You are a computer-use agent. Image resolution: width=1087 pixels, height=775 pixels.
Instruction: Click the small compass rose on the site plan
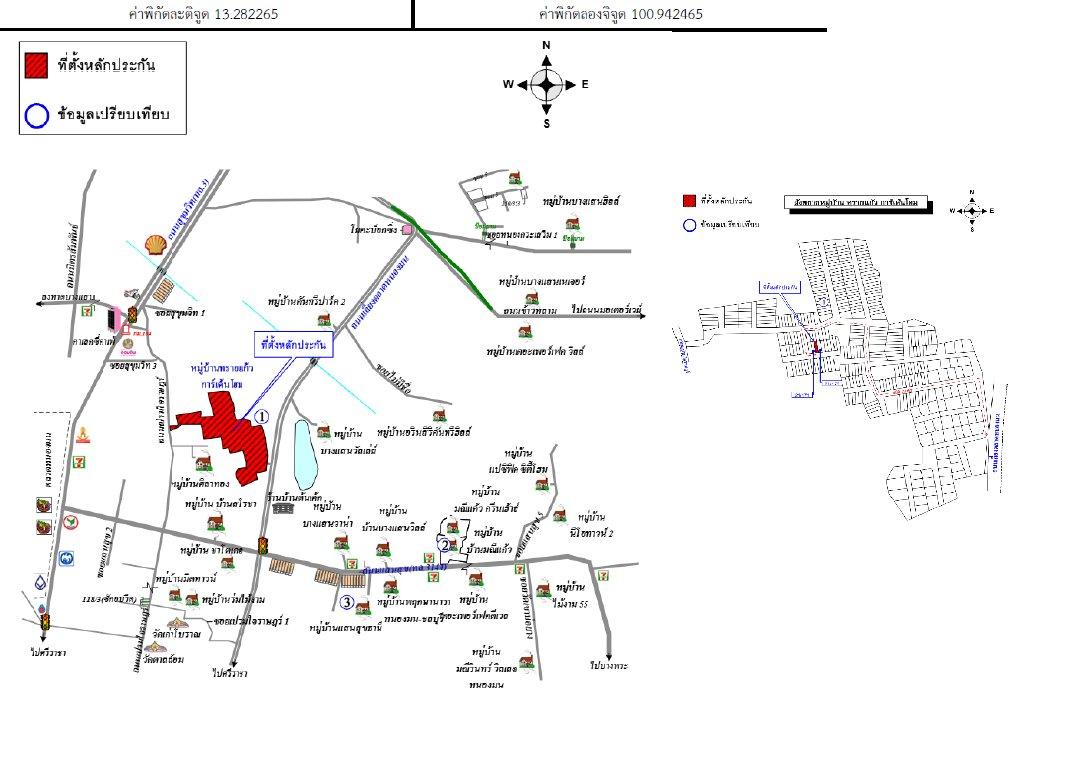972,211
